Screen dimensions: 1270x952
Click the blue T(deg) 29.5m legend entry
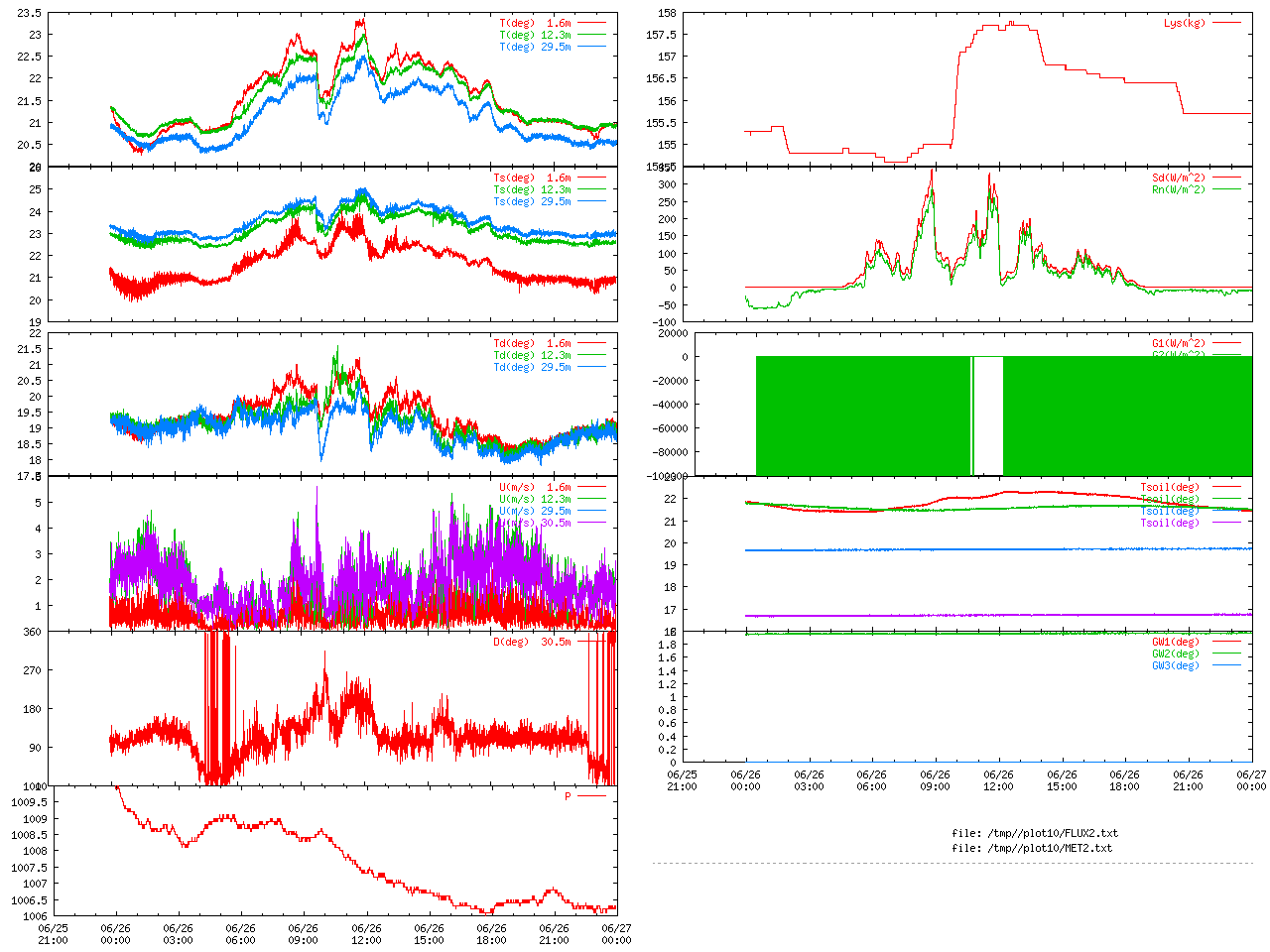click(x=535, y=47)
